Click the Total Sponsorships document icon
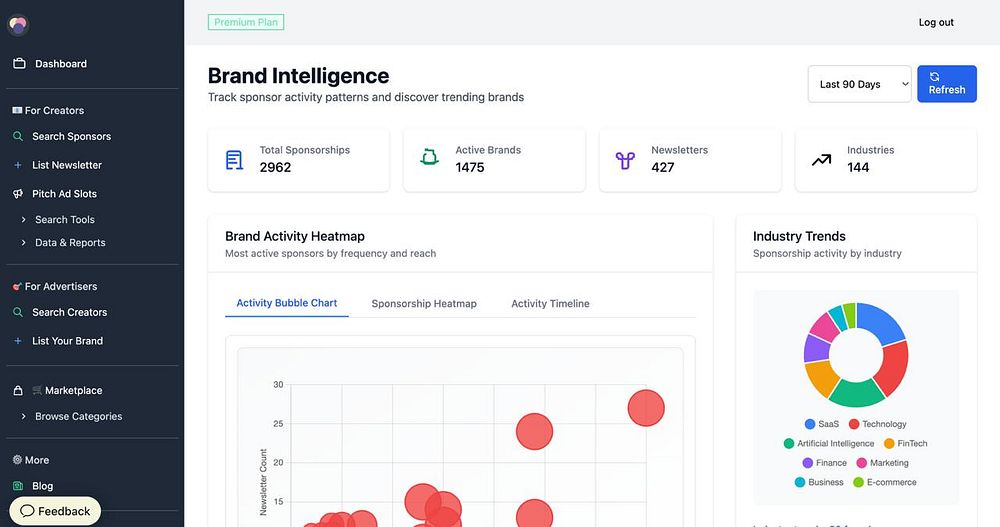Image resolution: width=1000 pixels, height=527 pixels. coord(234,160)
